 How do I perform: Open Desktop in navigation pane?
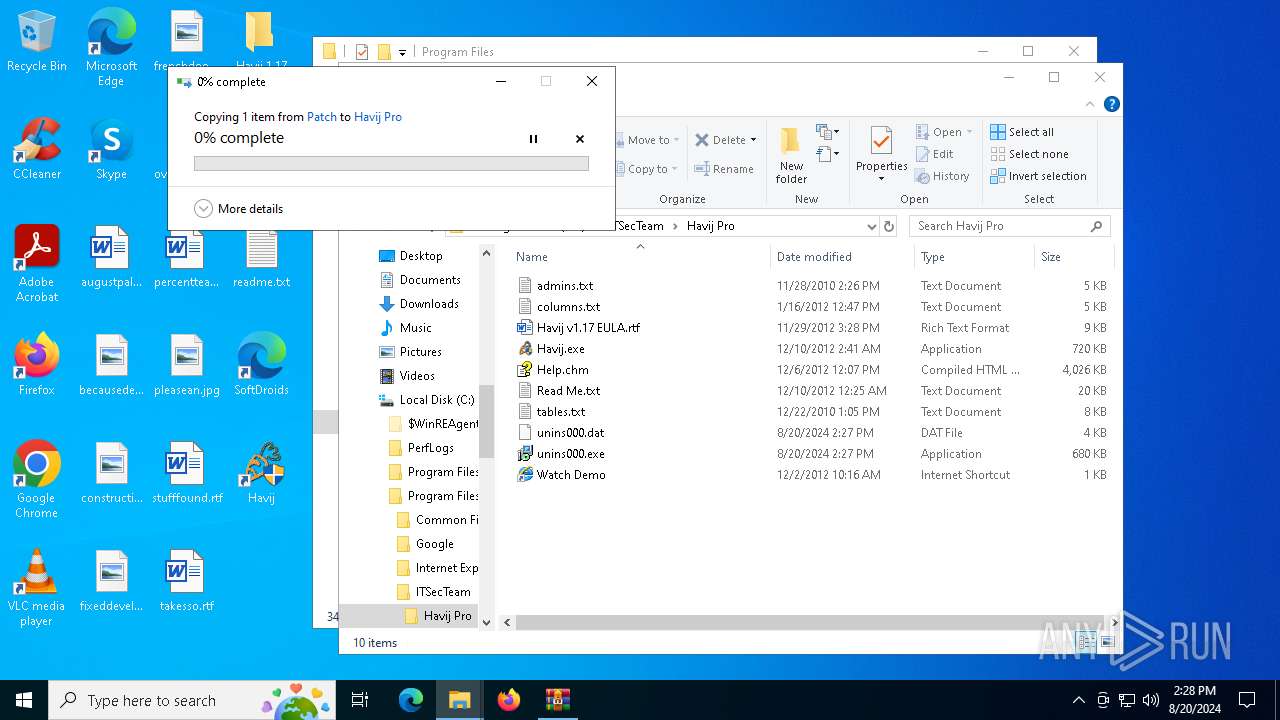tap(420, 256)
